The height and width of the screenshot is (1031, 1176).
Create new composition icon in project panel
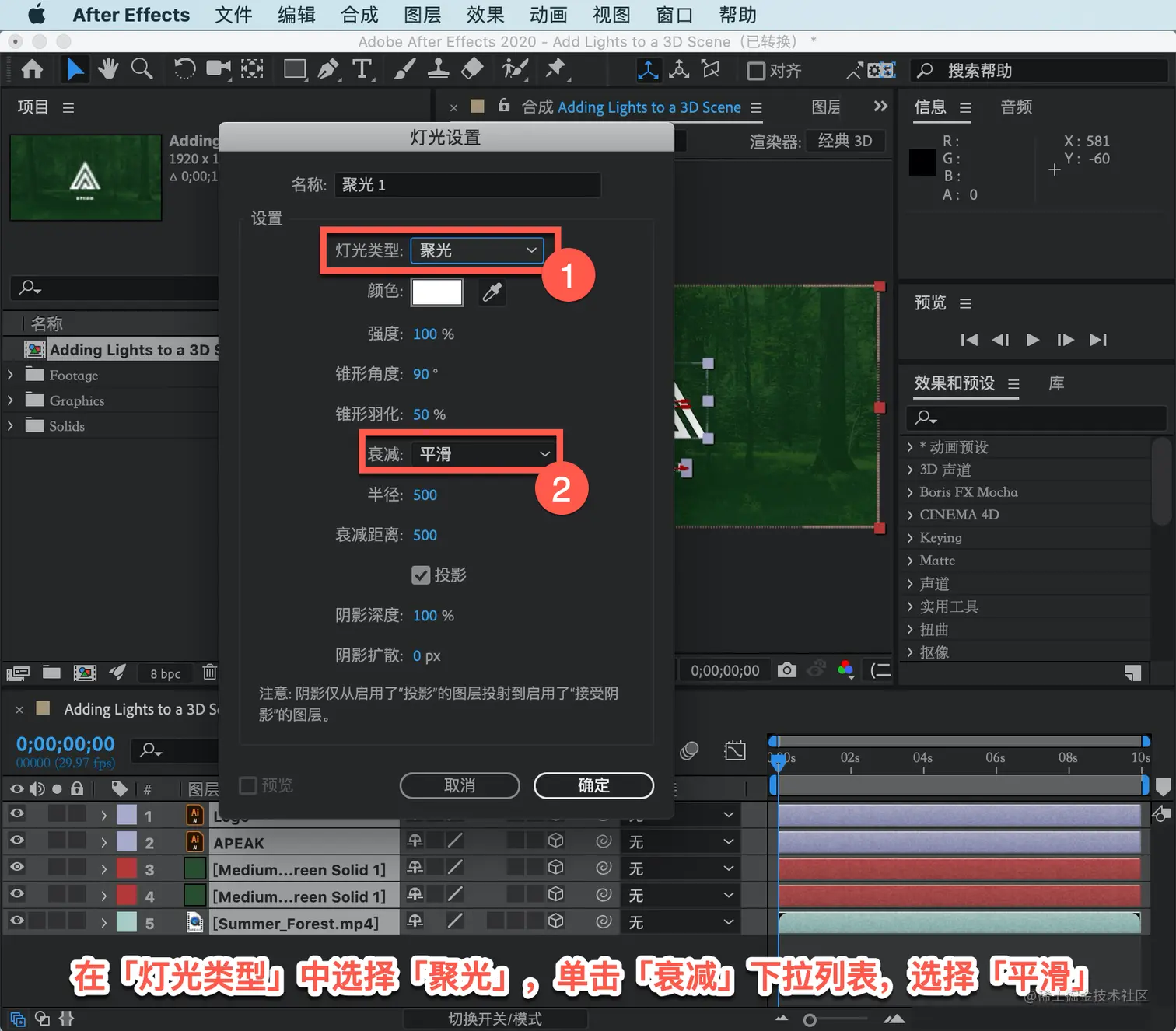(85, 673)
